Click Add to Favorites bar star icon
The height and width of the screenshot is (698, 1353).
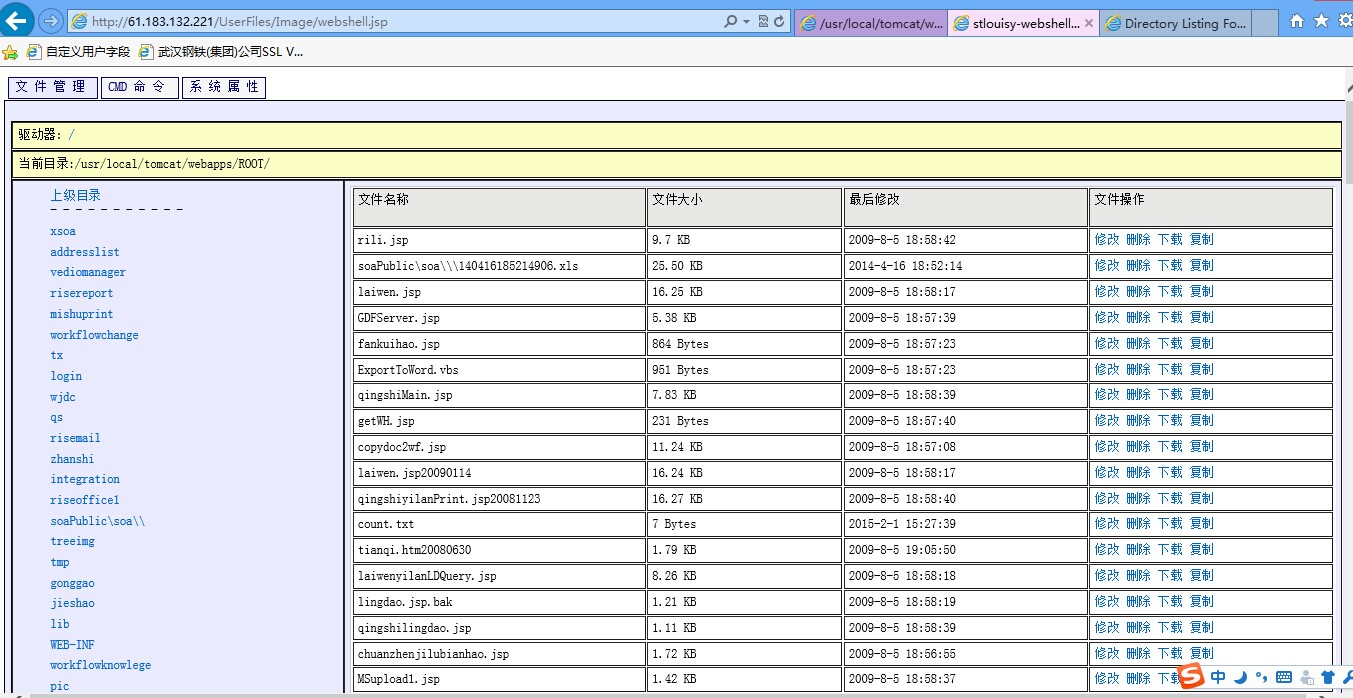pos(10,52)
